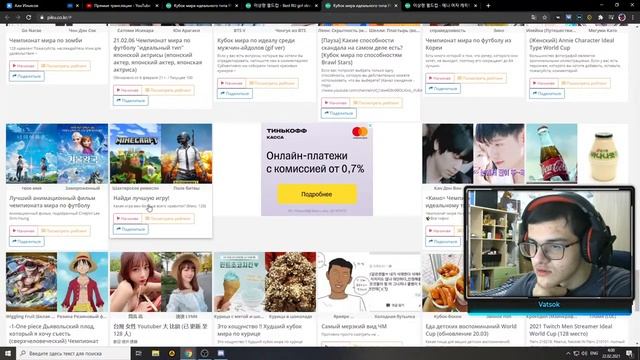The width and height of the screenshot is (640, 360).
Task: Switch to the fourth browser tab
Action: click(281, 6)
